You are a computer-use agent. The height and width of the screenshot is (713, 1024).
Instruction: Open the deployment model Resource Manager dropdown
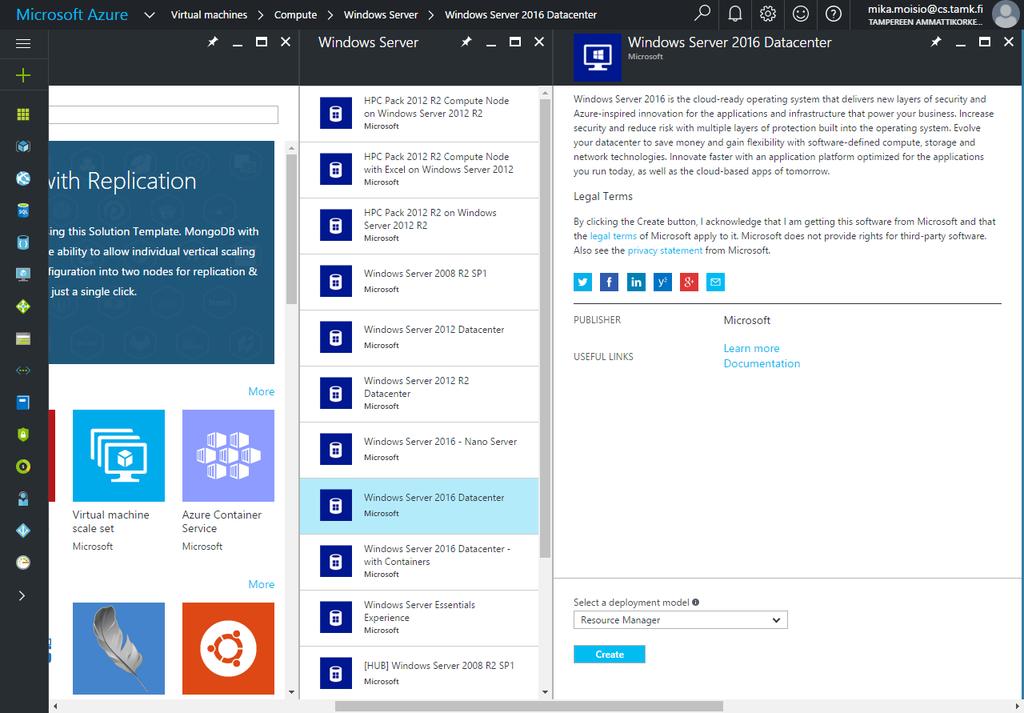coord(680,620)
